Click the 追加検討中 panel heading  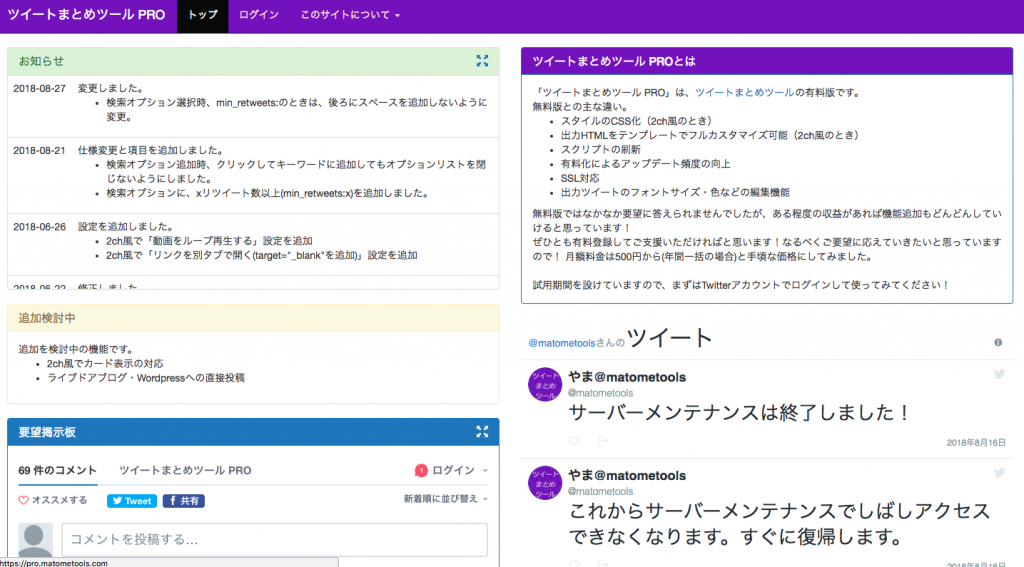(47, 318)
